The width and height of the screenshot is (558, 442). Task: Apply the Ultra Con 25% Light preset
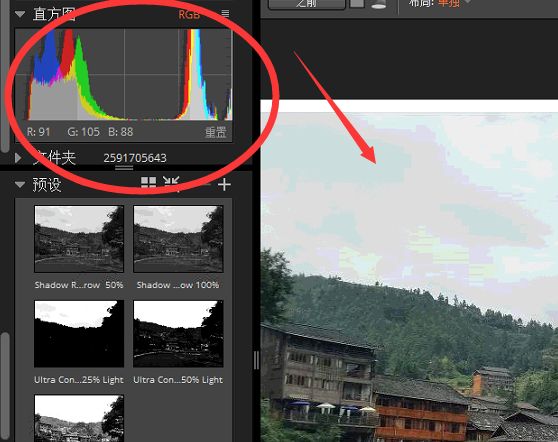[79, 333]
